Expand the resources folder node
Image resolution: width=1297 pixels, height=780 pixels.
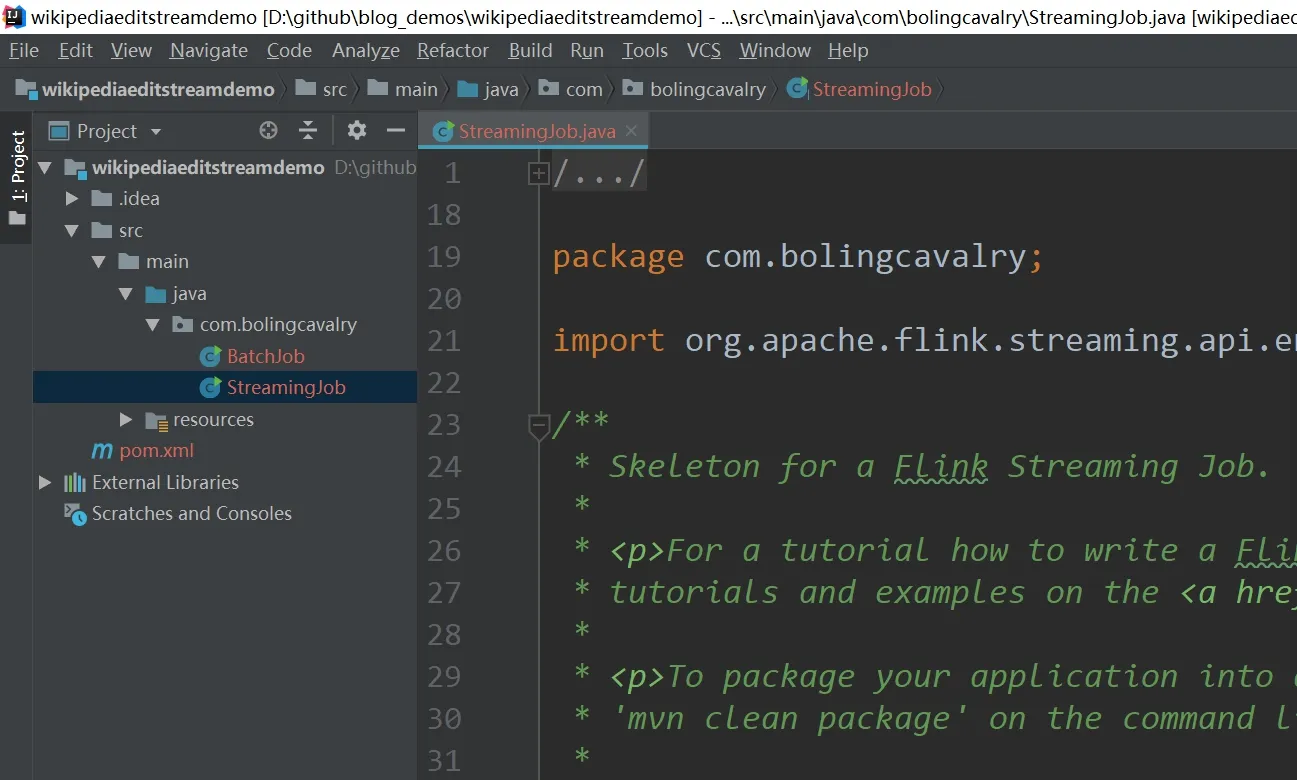[x=125, y=419]
